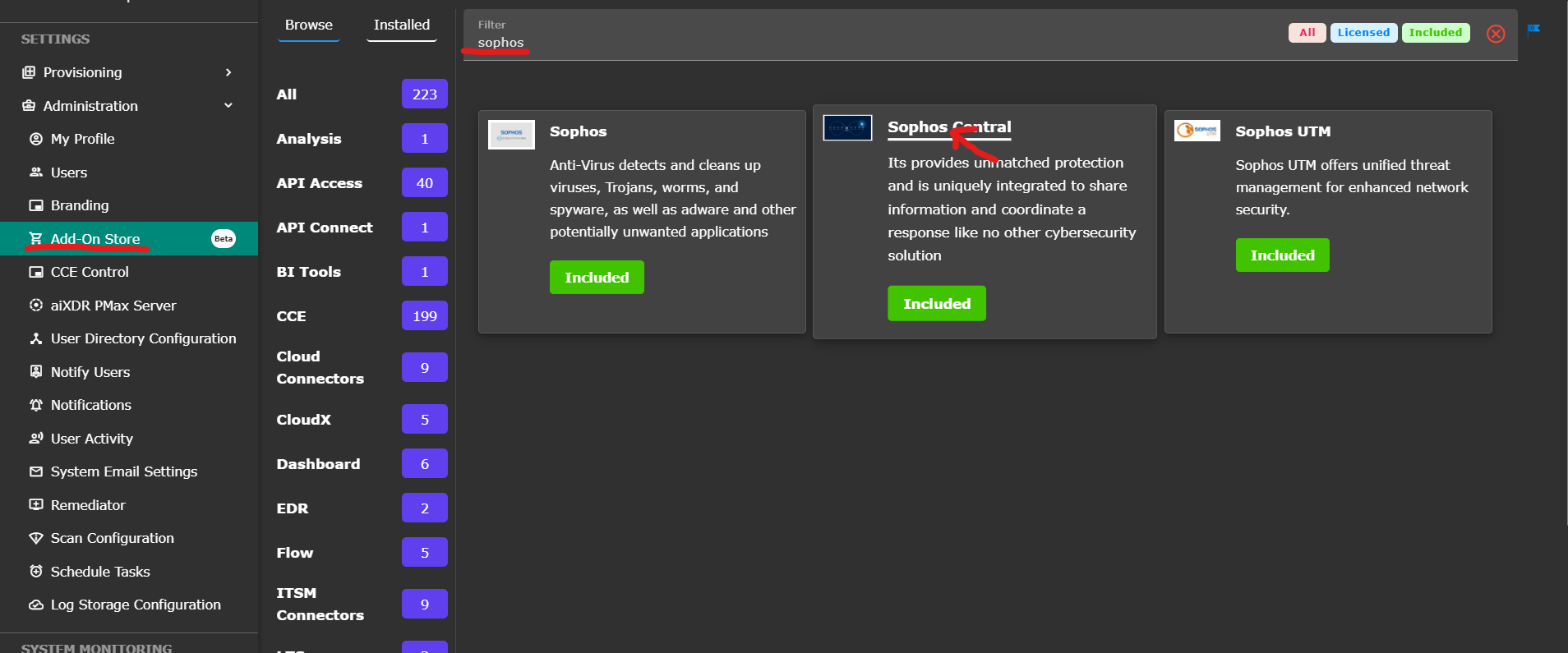1568x653 pixels.
Task: Open the Sophos UTM card title
Action: [x=1283, y=131]
